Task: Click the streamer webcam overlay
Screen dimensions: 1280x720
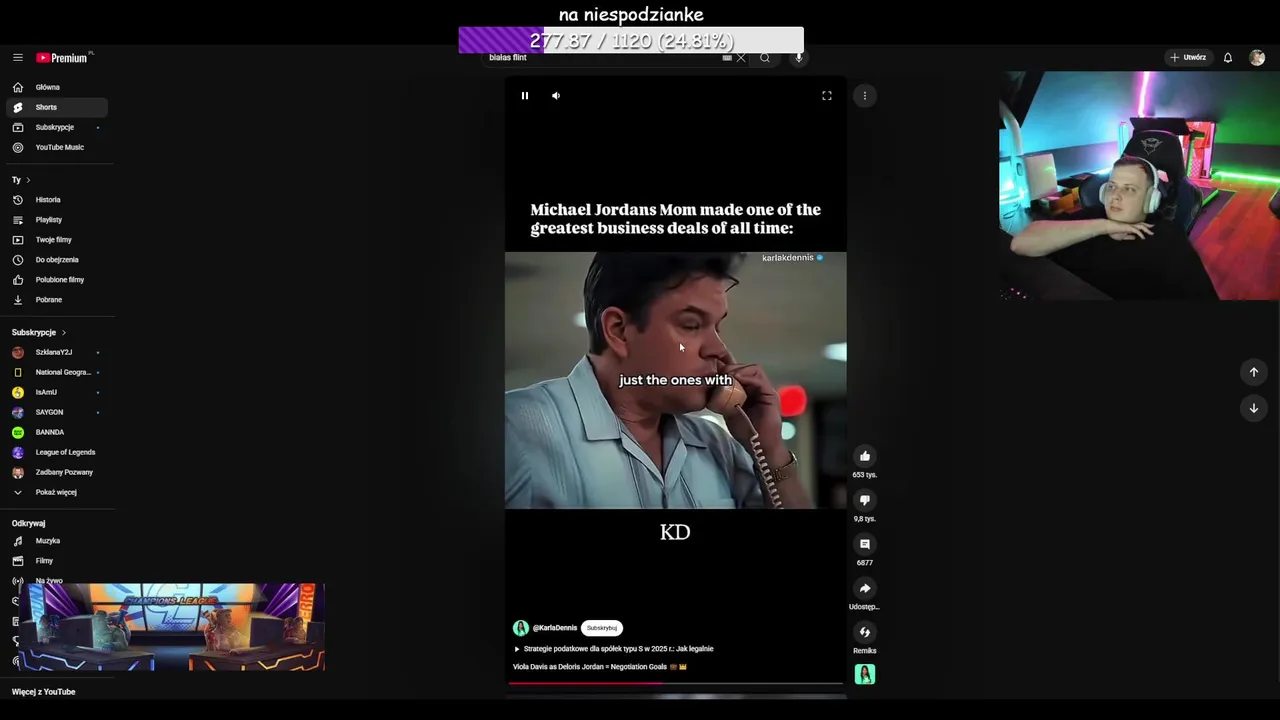Action: pos(1140,186)
